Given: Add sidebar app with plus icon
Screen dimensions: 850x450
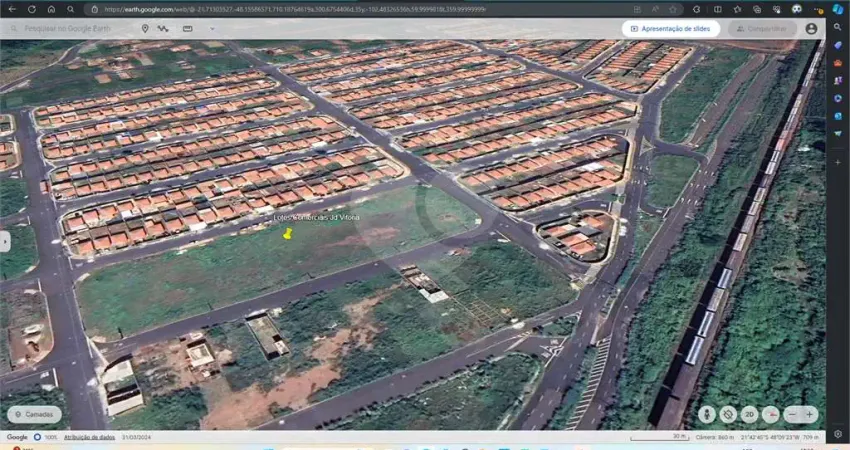Looking at the screenshot, I should (x=838, y=161).
